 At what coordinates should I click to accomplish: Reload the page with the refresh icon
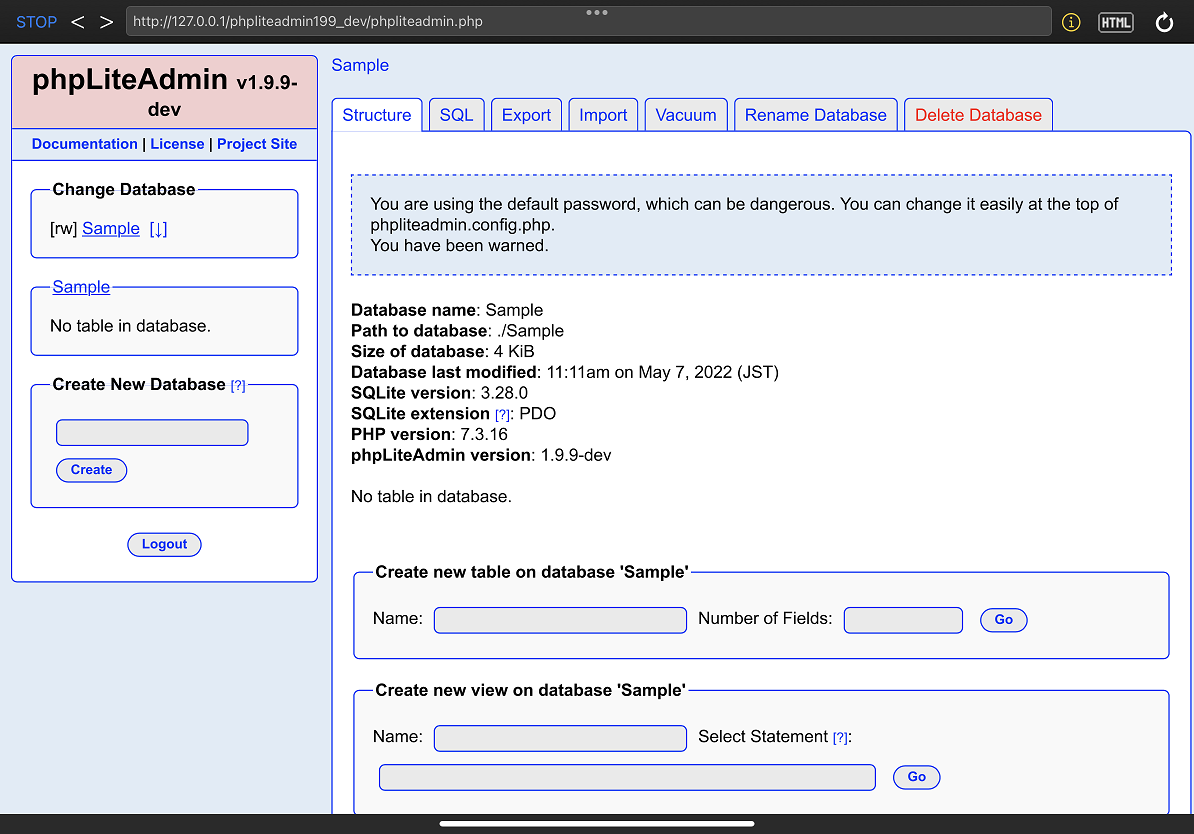click(x=1164, y=22)
